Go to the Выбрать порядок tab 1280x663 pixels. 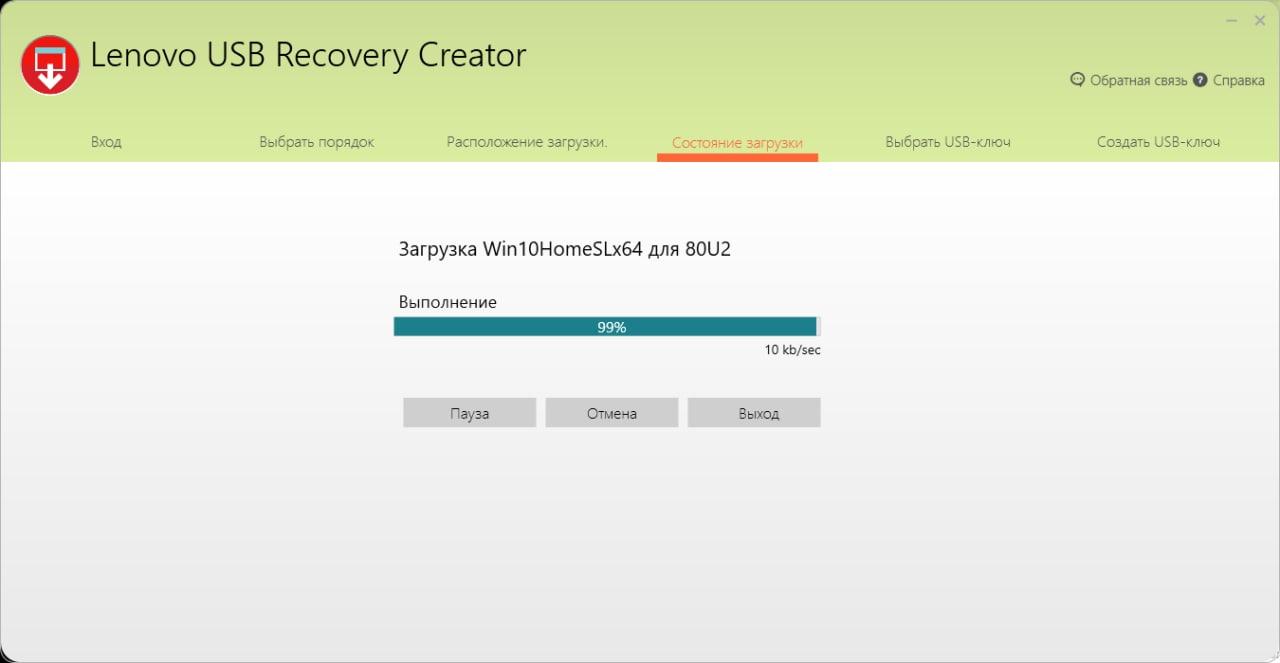point(317,142)
